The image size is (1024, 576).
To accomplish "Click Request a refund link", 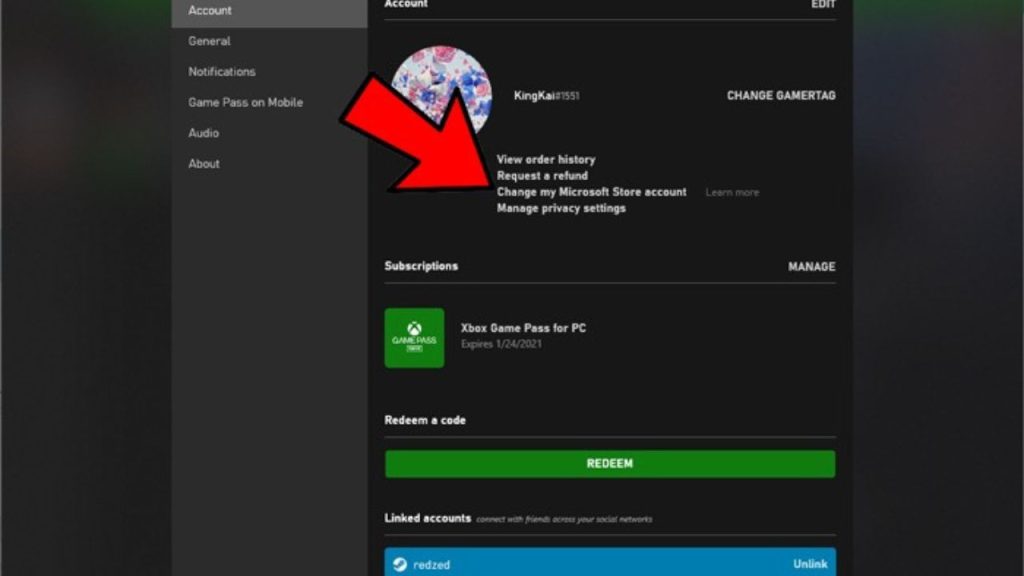I will tap(542, 176).
